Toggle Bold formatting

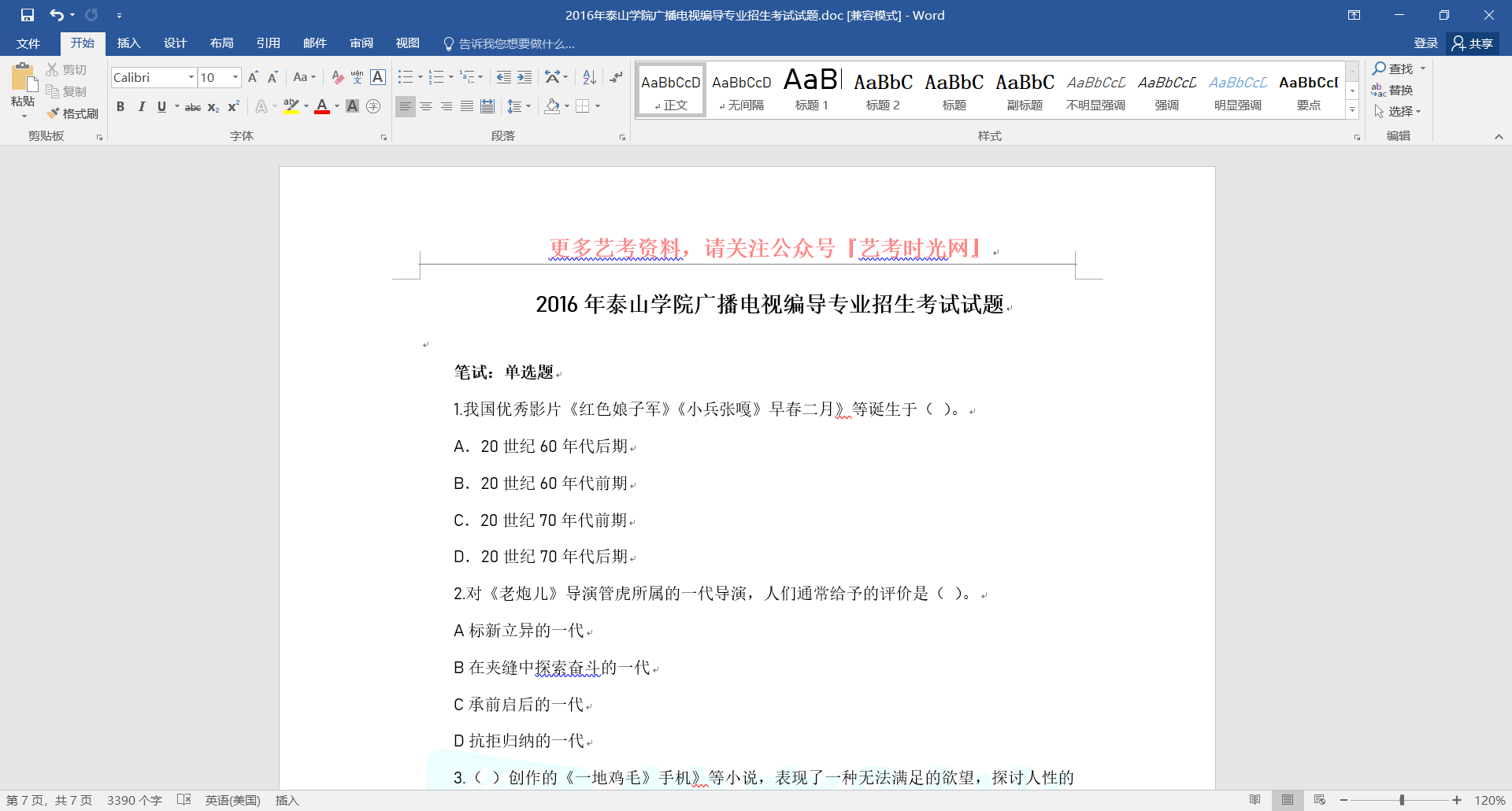(x=120, y=106)
